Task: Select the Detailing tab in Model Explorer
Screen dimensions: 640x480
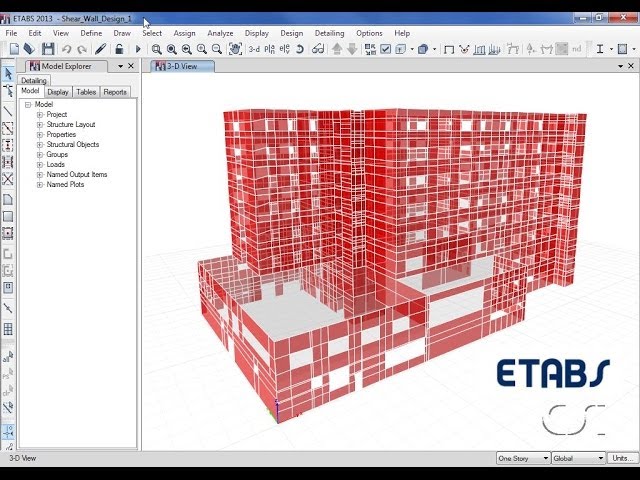Action: [34, 80]
